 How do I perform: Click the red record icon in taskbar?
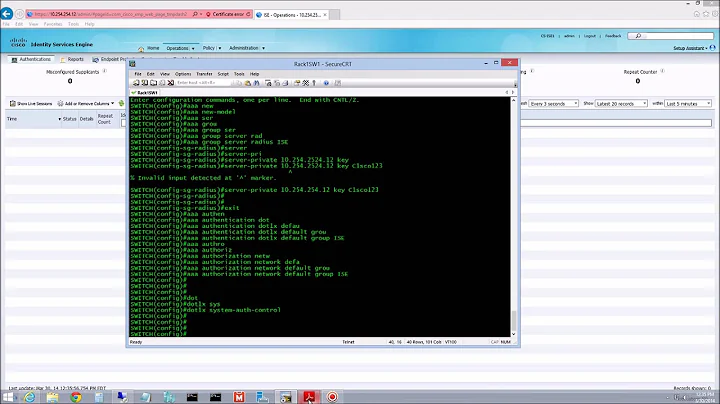pyautogui.click(x=332, y=397)
